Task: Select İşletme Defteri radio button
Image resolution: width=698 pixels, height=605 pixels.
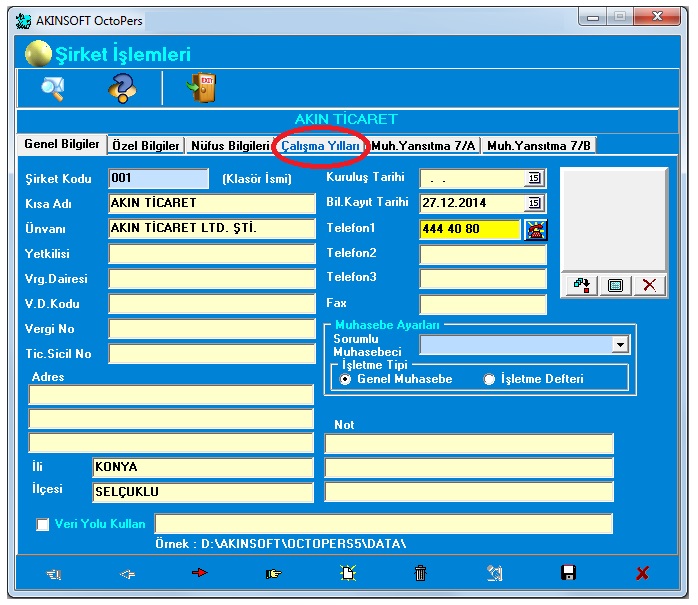Action: 489,379
